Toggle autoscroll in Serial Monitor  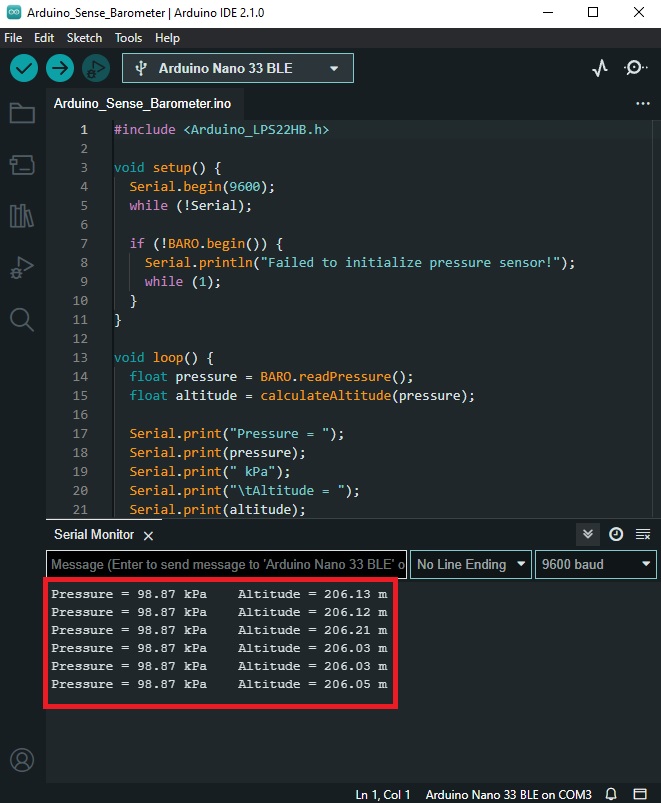coord(588,535)
